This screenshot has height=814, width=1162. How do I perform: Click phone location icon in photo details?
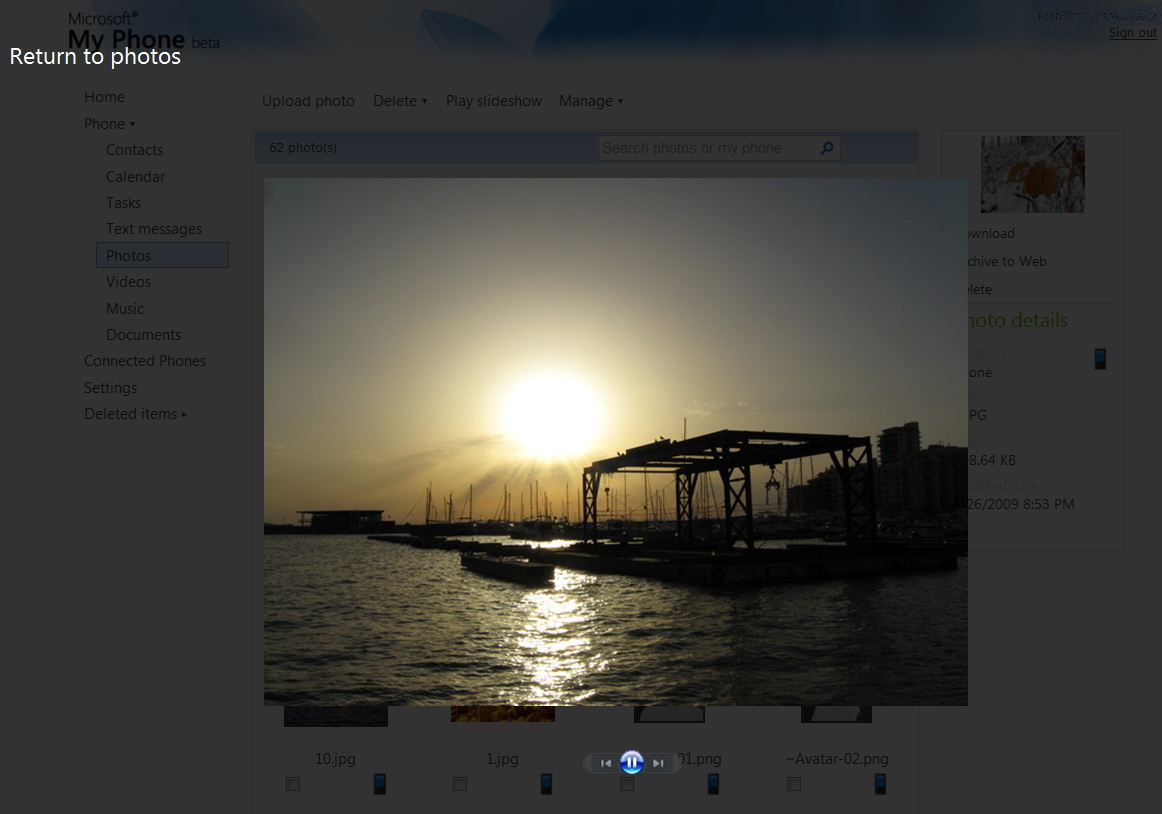1100,359
